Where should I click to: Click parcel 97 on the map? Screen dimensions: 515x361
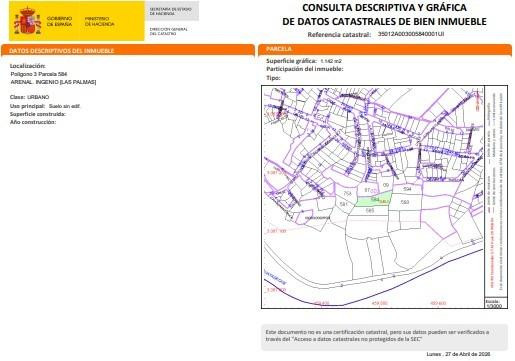pos(367,190)
